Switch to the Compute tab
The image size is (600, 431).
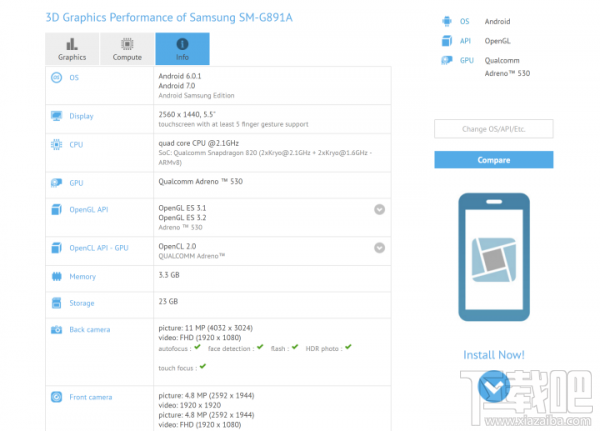click(x=127, y=49)
